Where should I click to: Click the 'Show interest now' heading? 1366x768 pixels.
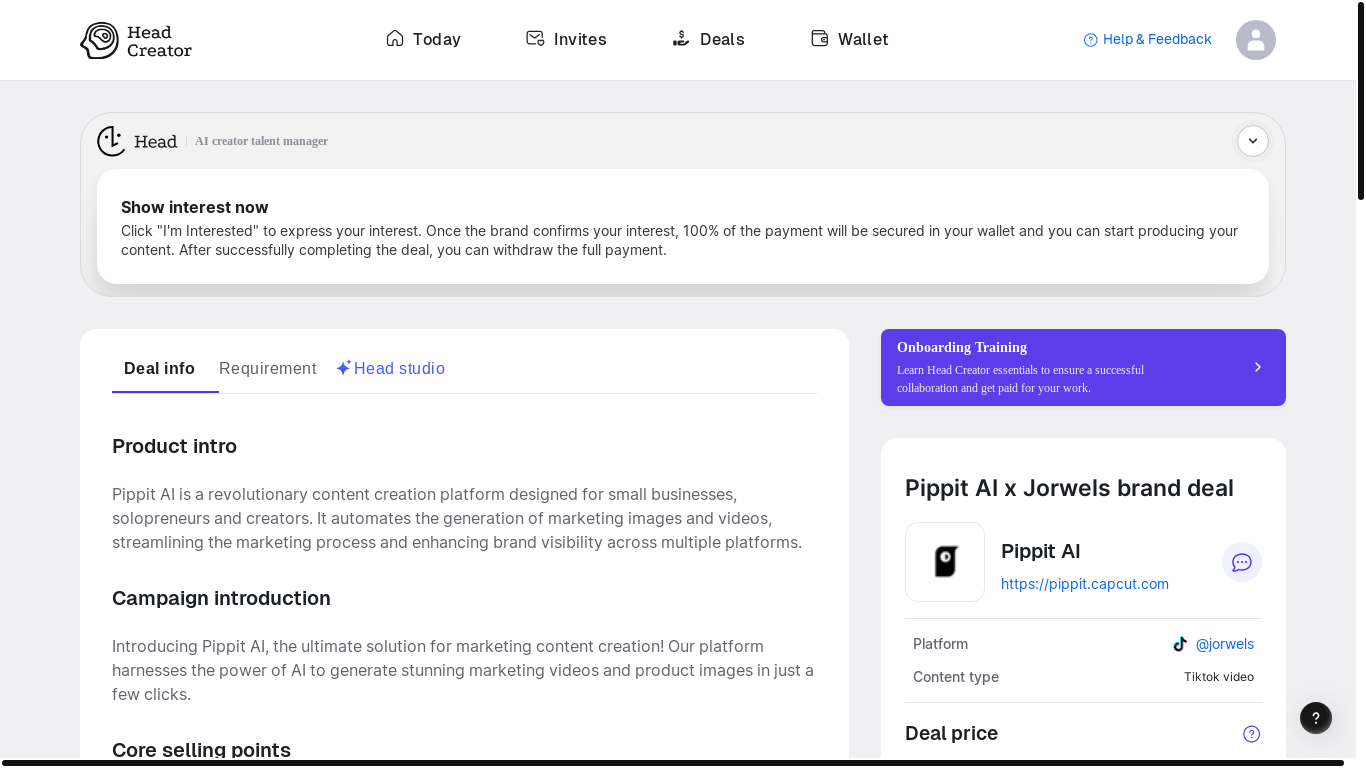(x=195, y=207)
